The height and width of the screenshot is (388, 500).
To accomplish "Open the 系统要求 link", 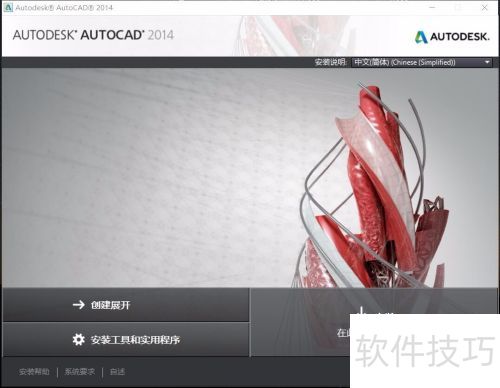I will coord(80,372).
